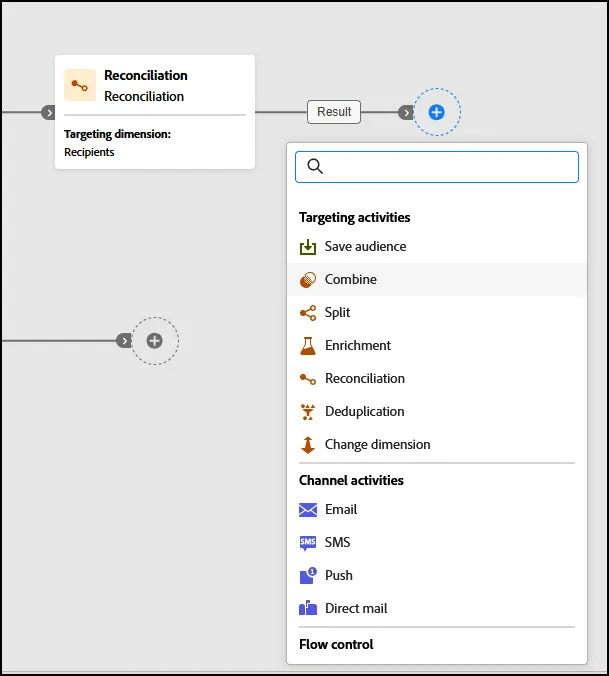Choose the SMS channel activity

click(437, 542)
